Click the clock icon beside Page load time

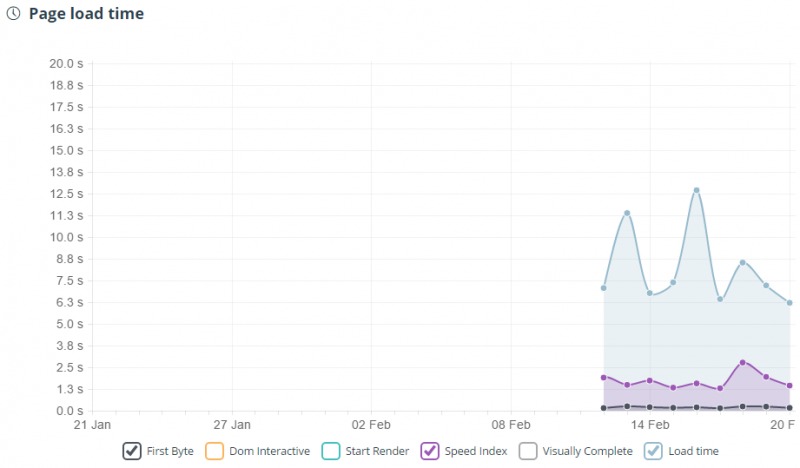coord(13,14)
